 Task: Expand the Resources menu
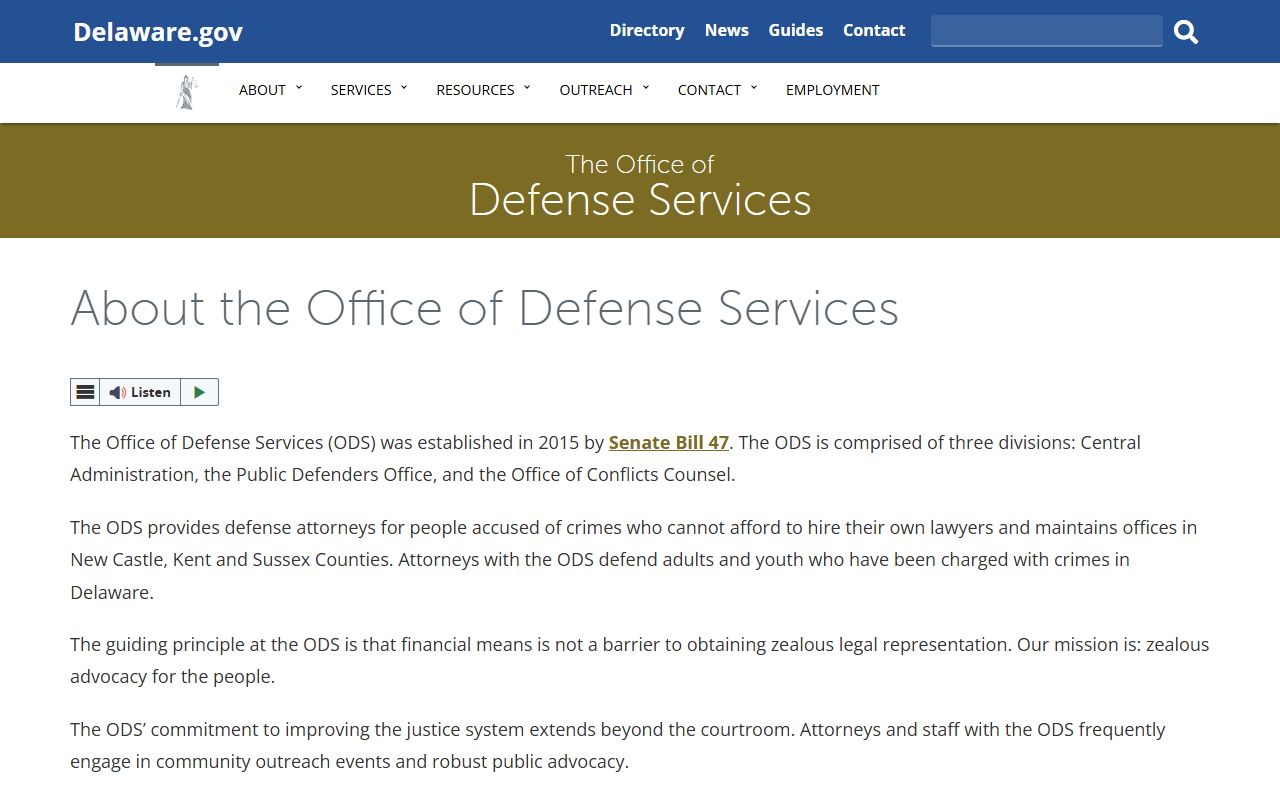click(483, 90)
